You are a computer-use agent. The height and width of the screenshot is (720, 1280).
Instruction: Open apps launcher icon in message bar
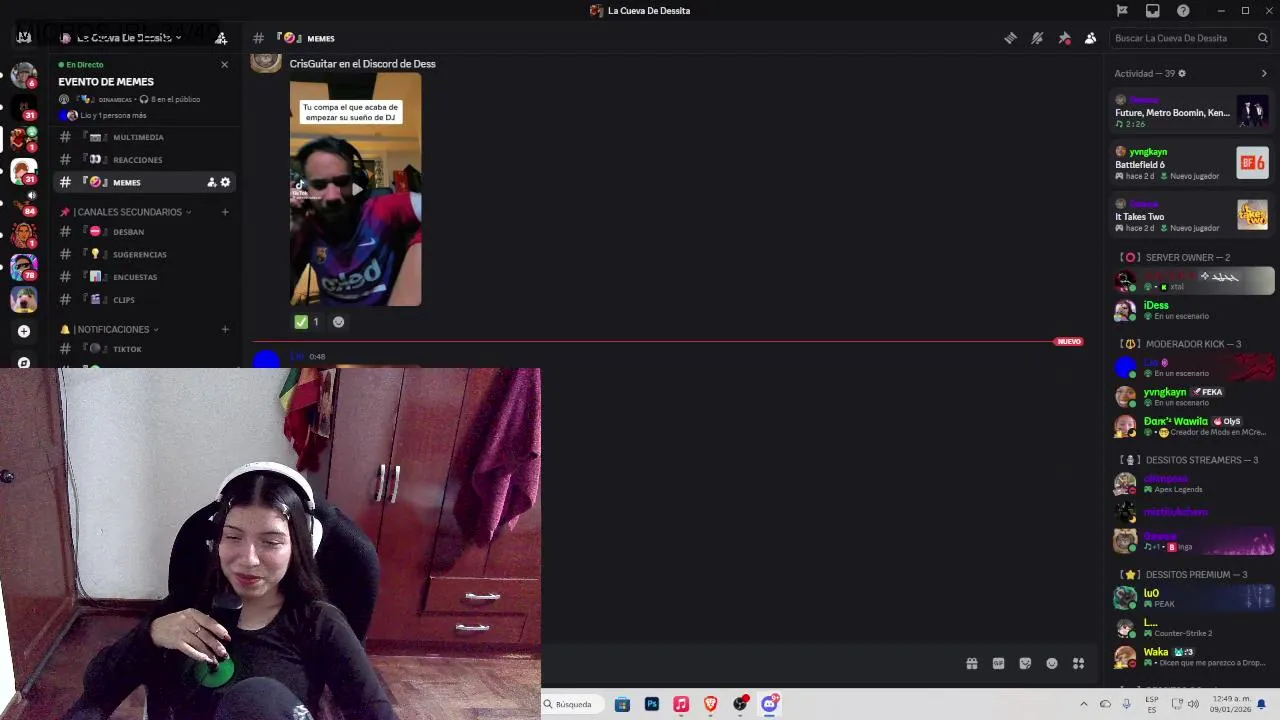1078,663
